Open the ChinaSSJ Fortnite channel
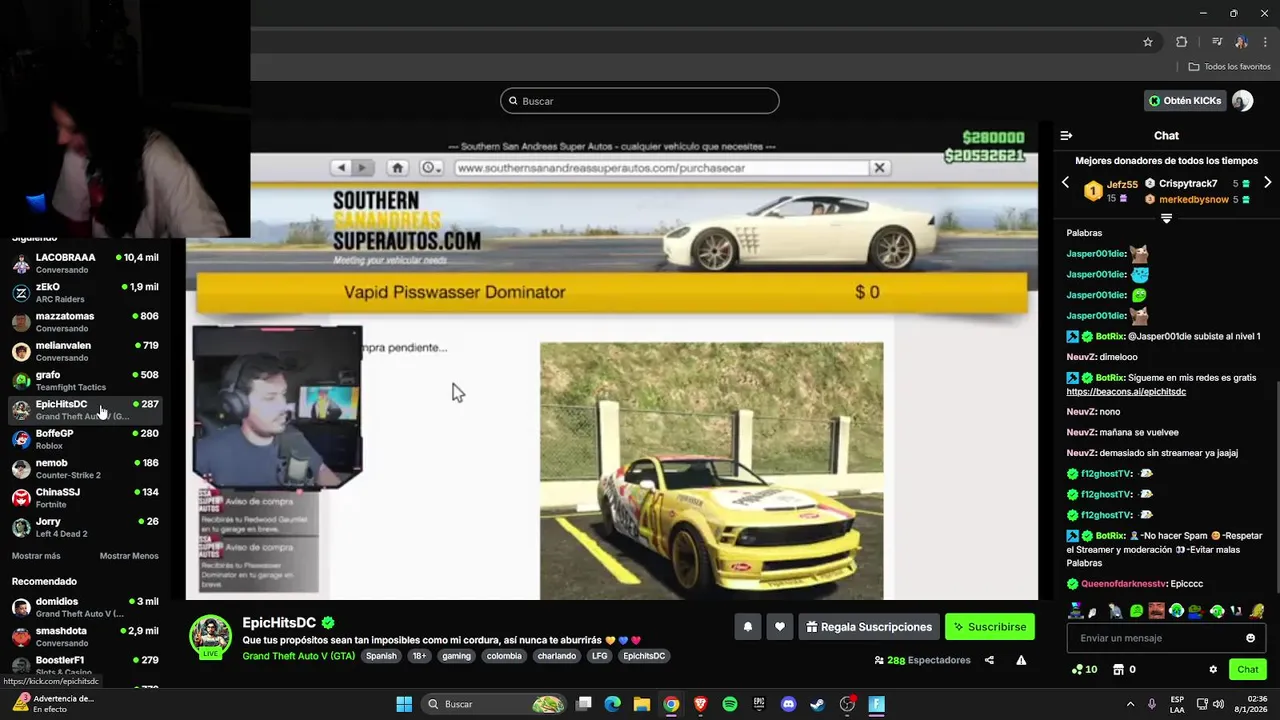1280x720 pixels. pos(85,498)
